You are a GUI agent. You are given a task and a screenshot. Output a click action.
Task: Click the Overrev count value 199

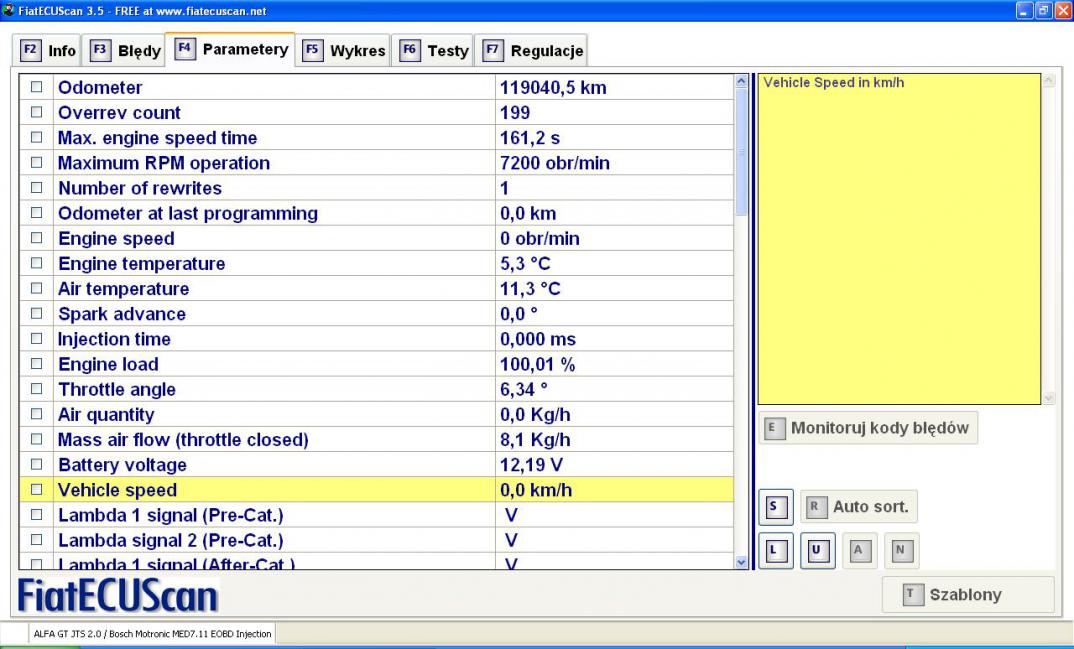[515, 112]
